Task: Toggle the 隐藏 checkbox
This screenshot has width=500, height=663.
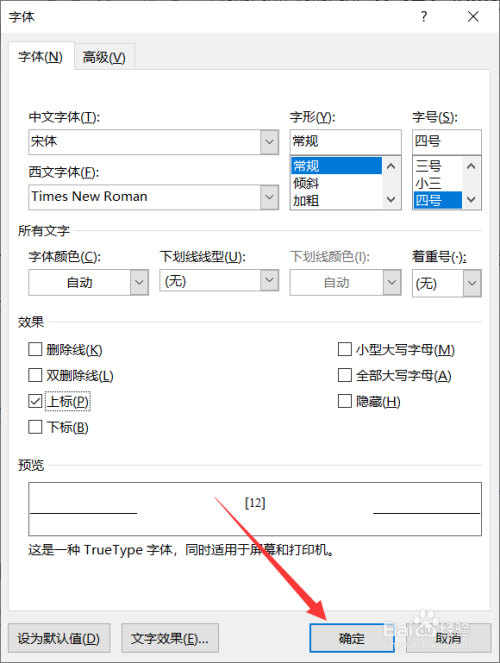Action: (x=345, y=401)
